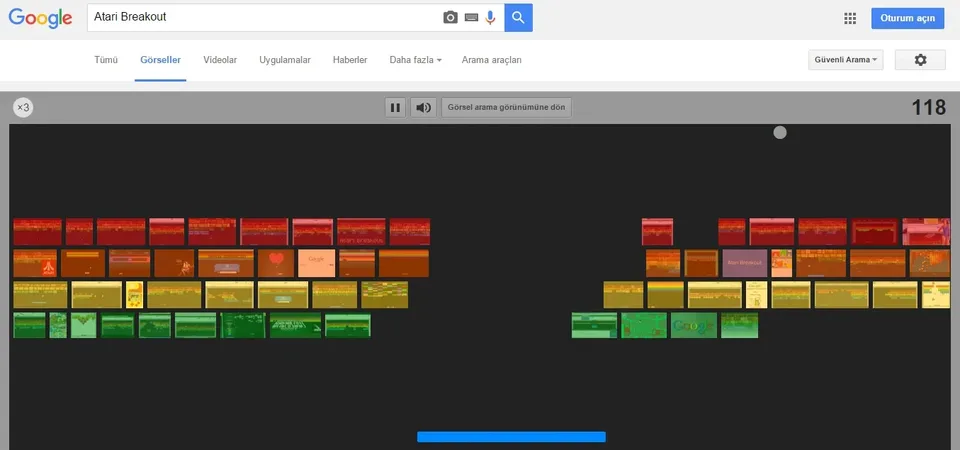Screen dimensions: 960x450
Task: Click the blue paddle bar
Action: click(x=511, y=437)
